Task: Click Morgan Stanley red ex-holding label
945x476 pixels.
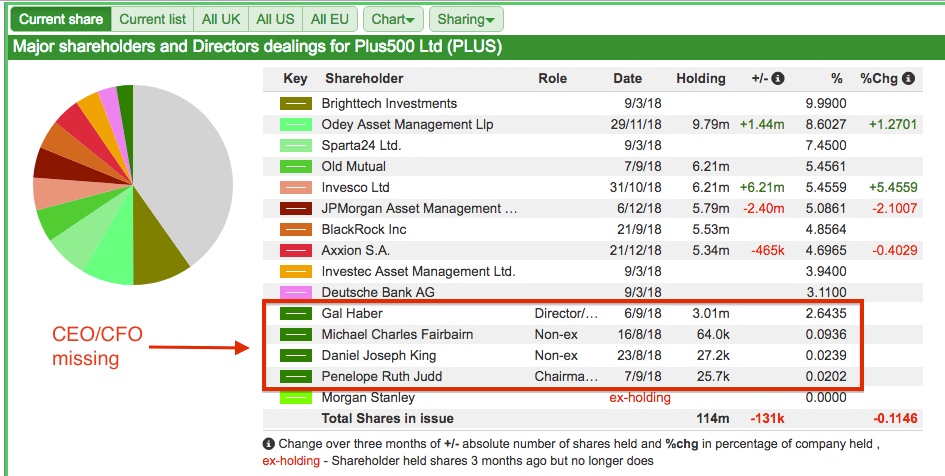Action: (640, 398)
